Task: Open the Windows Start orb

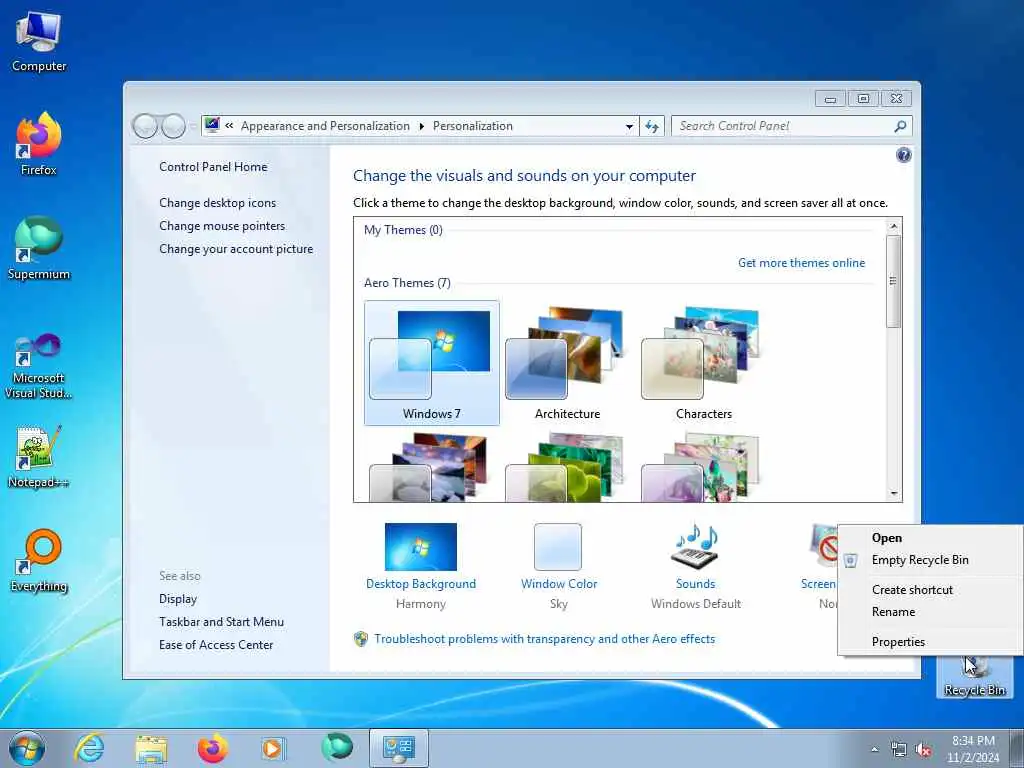Action: point(27,748)
